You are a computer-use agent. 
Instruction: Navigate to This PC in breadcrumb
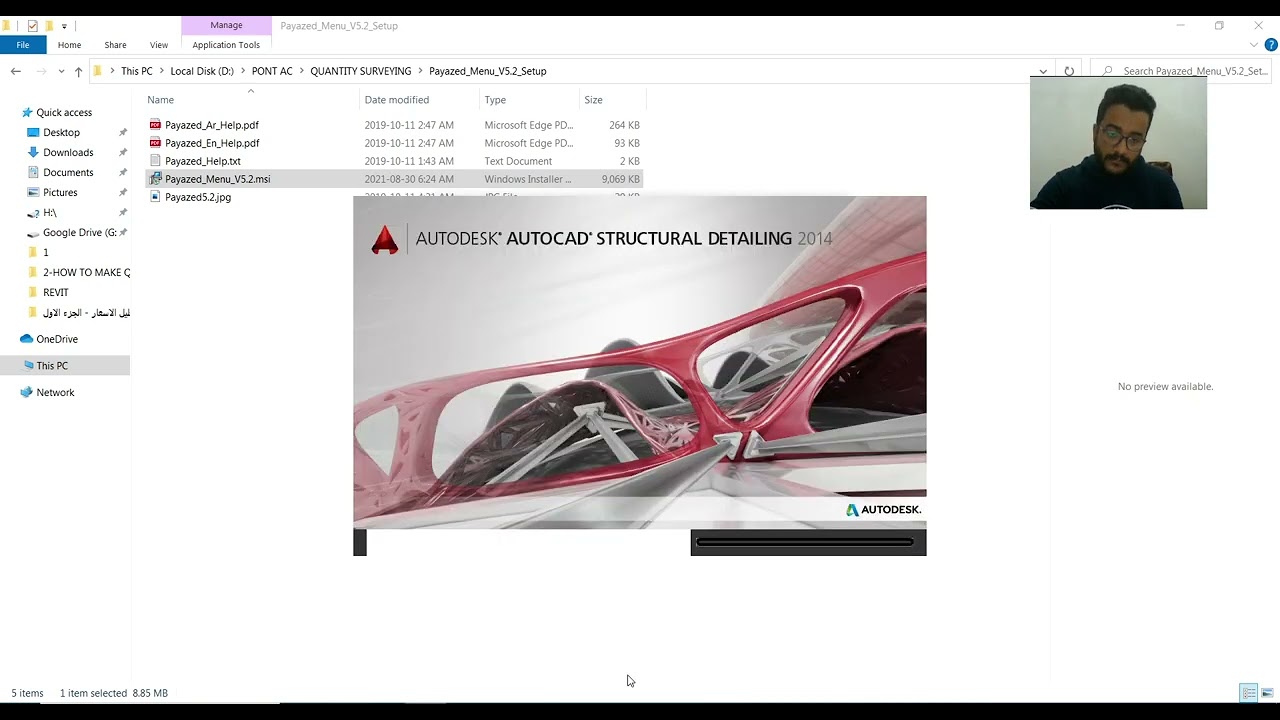(x=137, y=71)
